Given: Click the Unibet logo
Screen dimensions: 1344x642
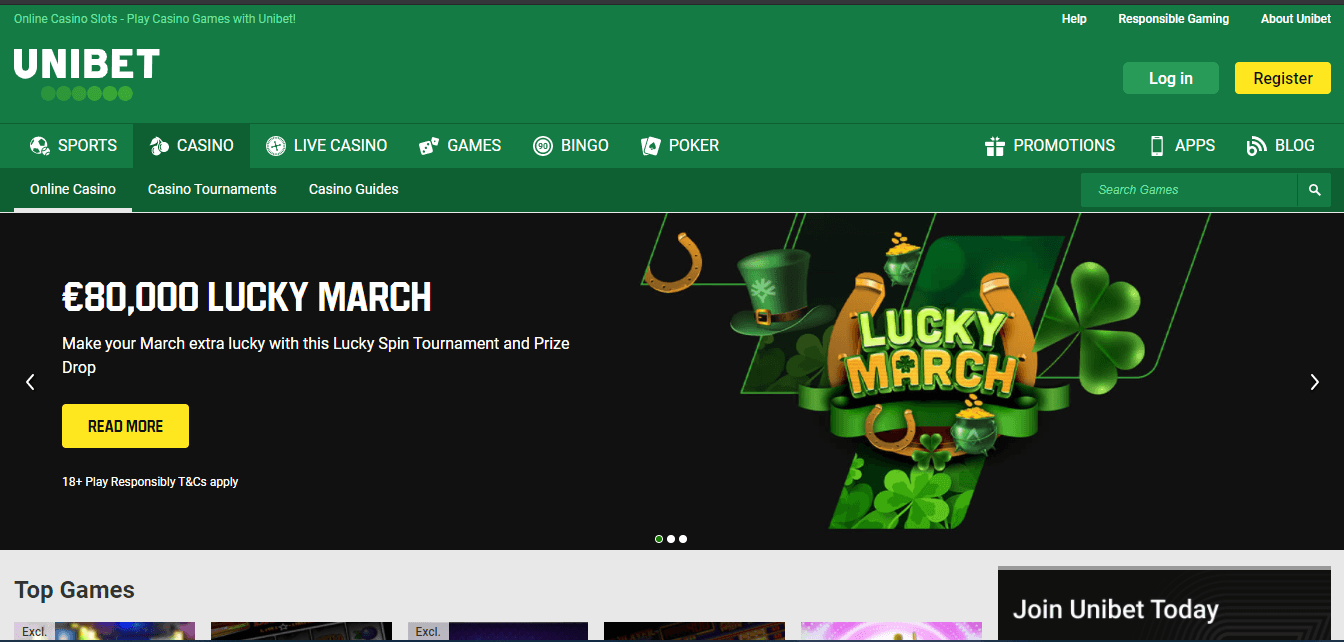Looking at the screenshot, I should click(87, 75).
